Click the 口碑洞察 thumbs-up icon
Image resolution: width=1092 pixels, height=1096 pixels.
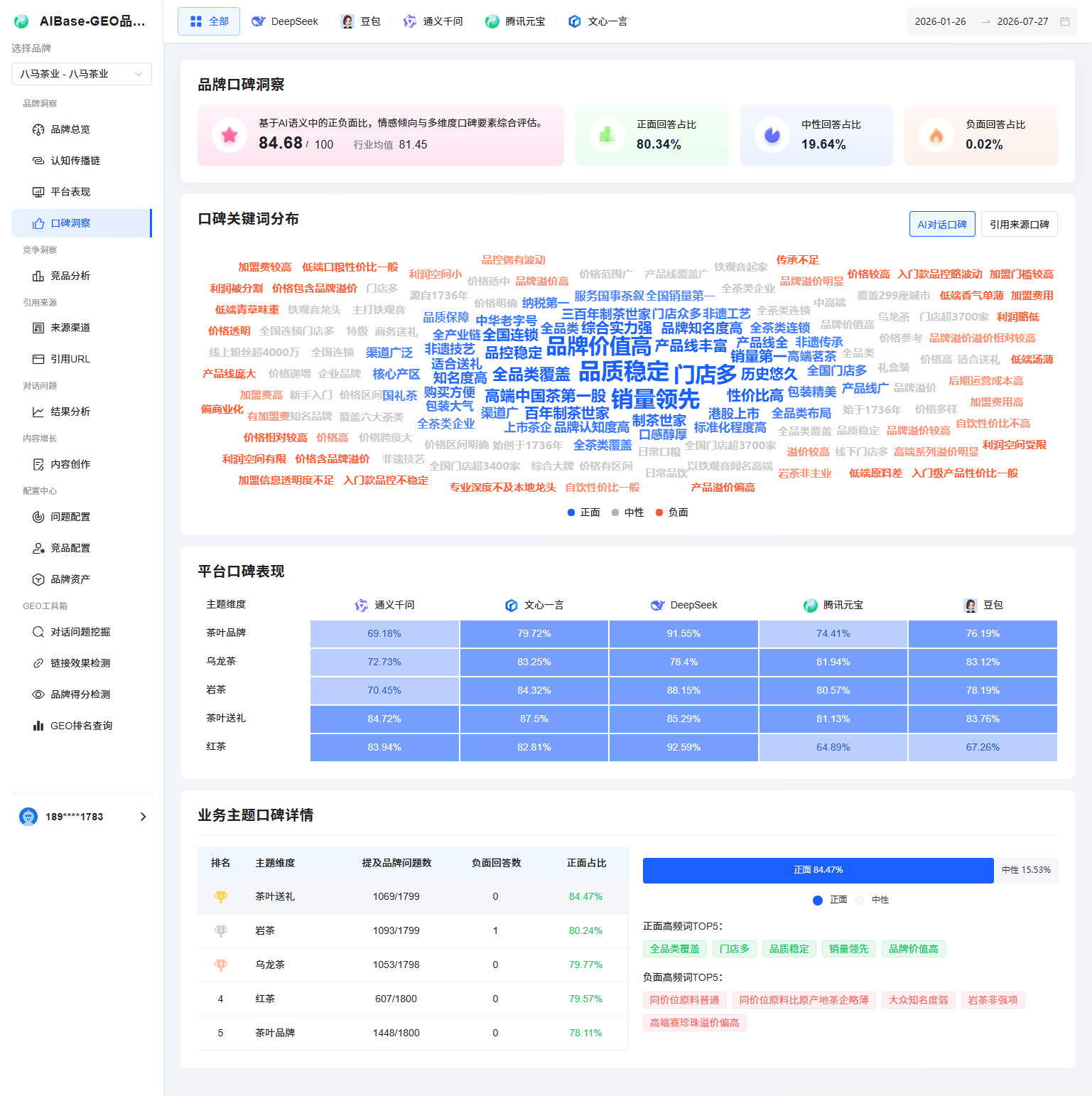38,223
